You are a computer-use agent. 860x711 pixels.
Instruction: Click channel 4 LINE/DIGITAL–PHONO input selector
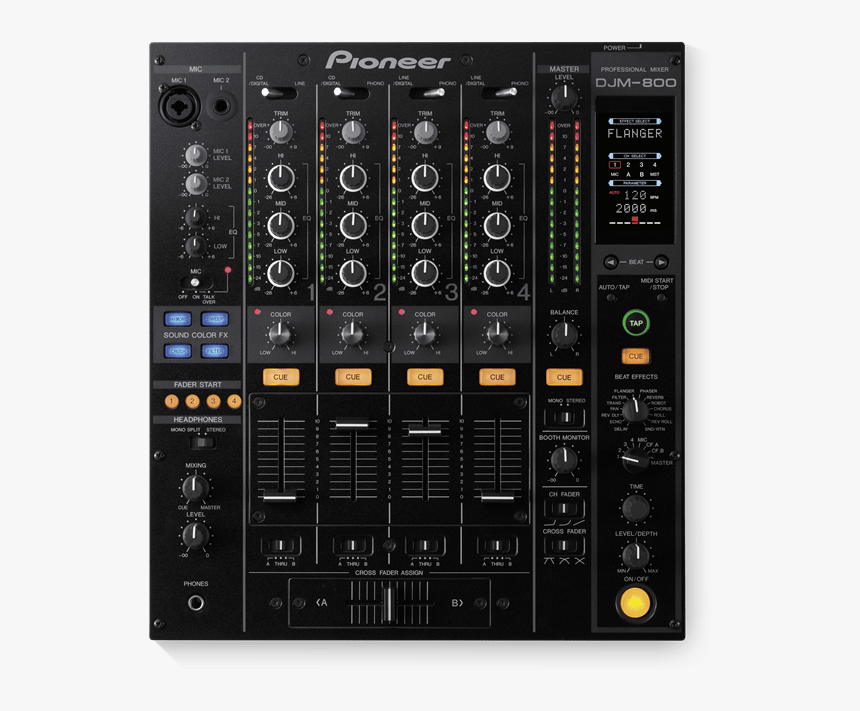pos(499,93)
